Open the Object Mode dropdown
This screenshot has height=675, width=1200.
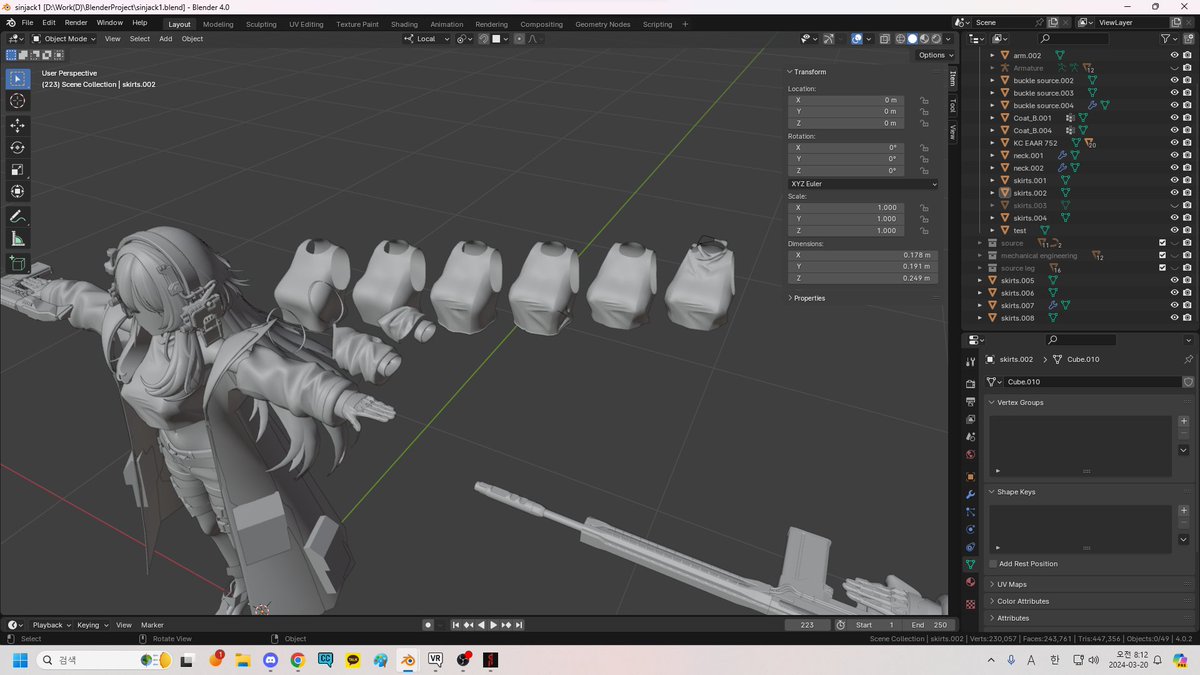click(x=64, y=39)
